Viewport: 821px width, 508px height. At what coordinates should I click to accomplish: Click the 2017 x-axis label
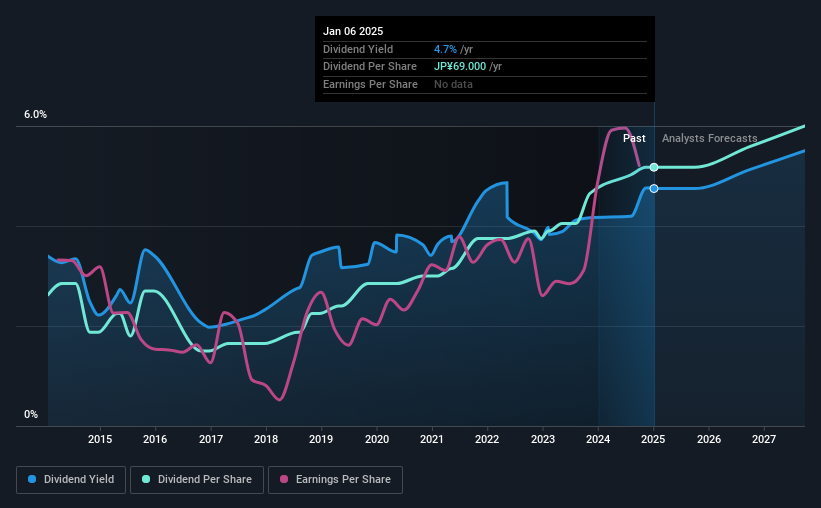(211, 439)
